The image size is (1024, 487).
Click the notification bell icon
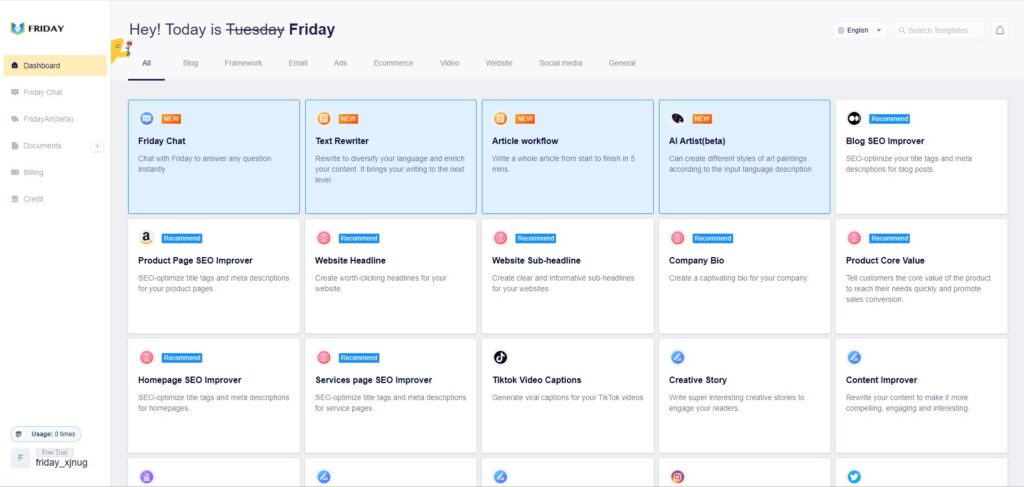[x=999, y=30]
